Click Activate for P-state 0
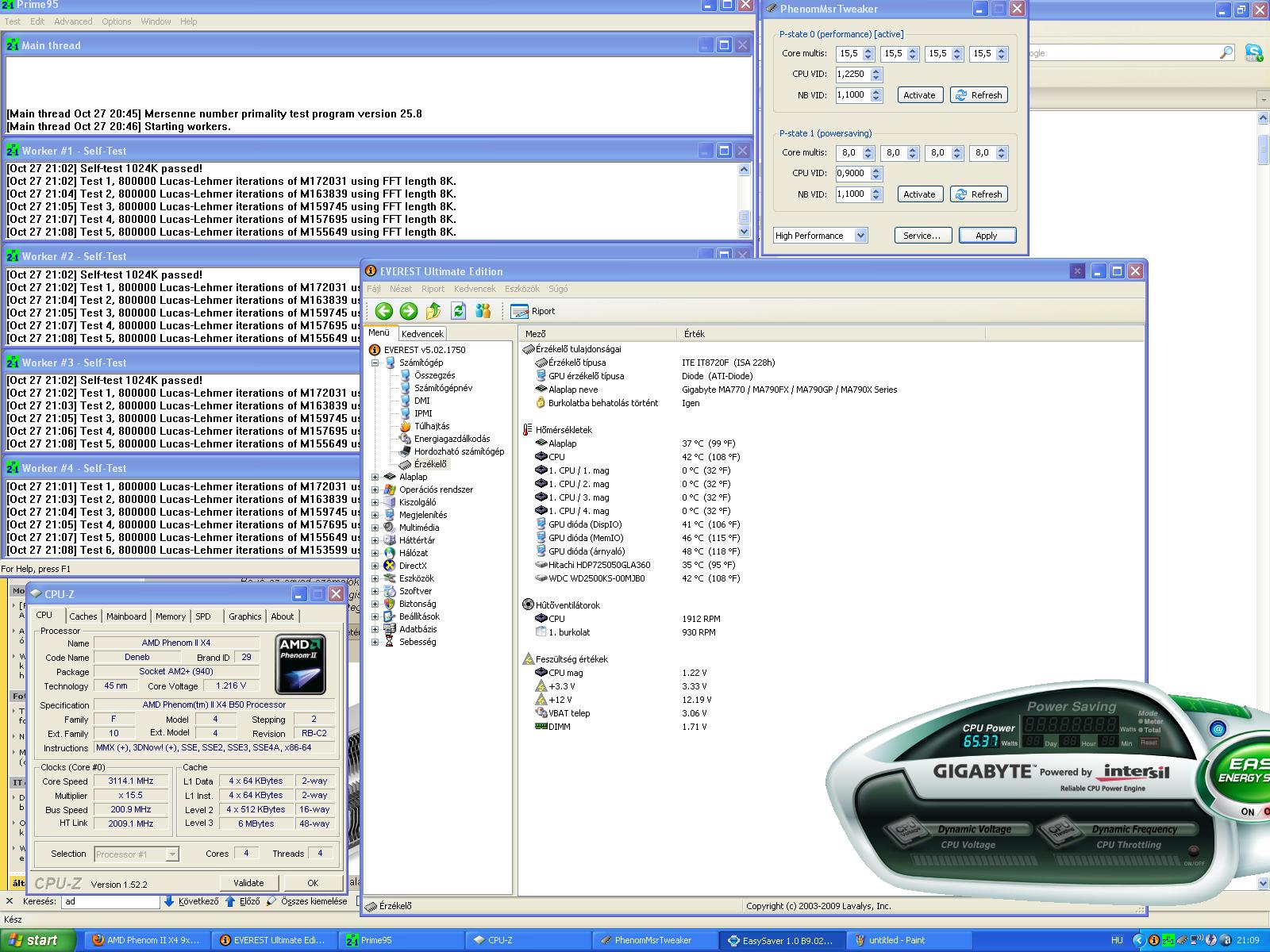 919,95
